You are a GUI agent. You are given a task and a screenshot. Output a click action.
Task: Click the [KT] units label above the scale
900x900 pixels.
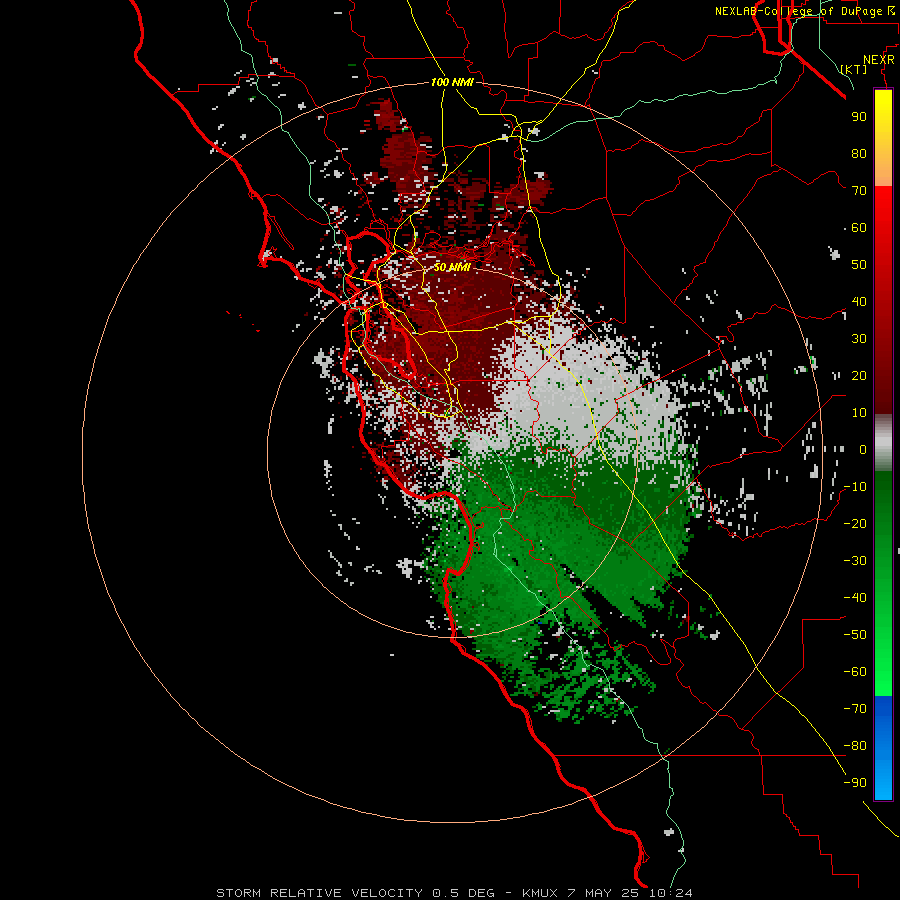click(x=854, y=69)
